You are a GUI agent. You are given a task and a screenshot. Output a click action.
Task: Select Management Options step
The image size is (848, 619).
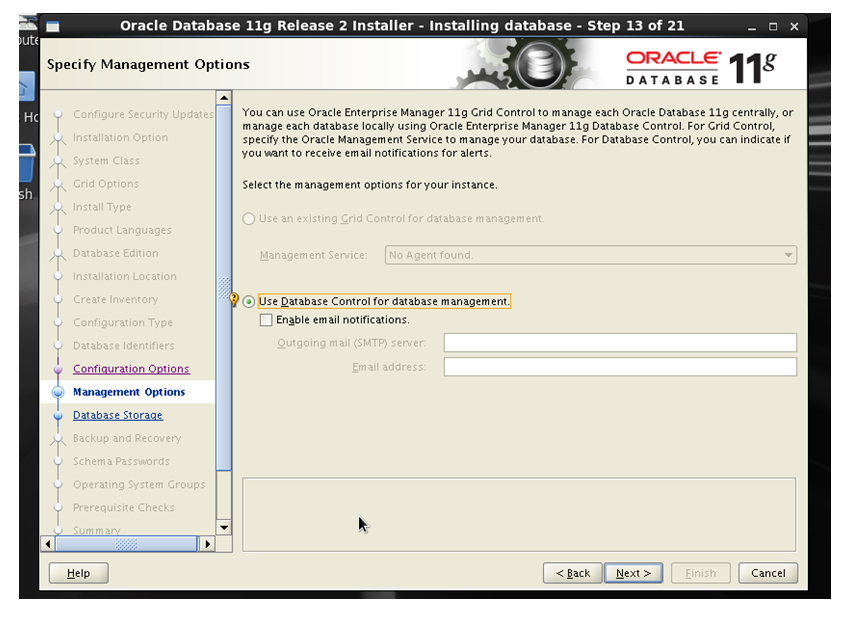pos(129,392)
